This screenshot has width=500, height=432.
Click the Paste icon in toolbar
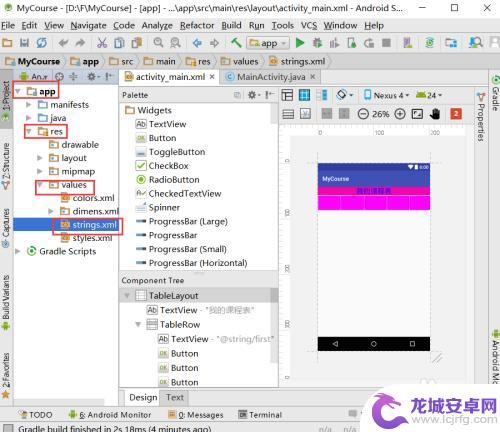coord(137,43)
